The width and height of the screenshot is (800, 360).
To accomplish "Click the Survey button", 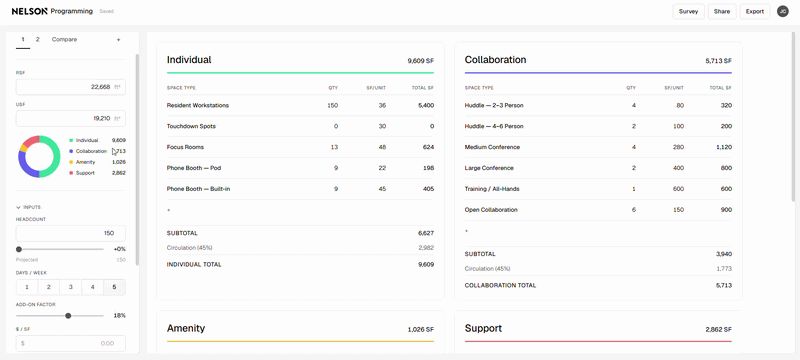I will pos(688,11).
